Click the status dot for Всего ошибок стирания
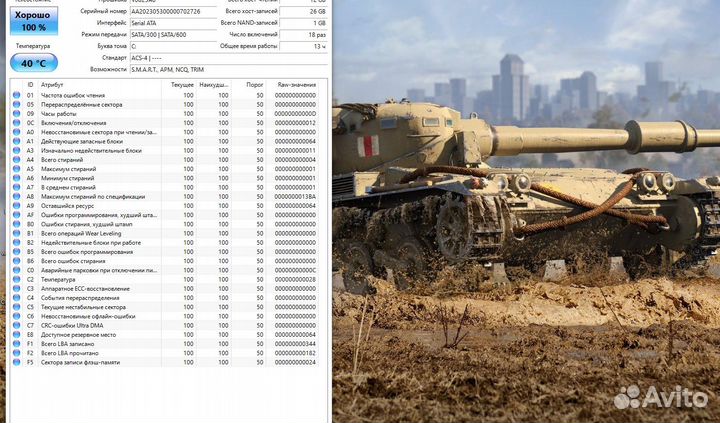The image size is (720, 423). coord(17,261)
